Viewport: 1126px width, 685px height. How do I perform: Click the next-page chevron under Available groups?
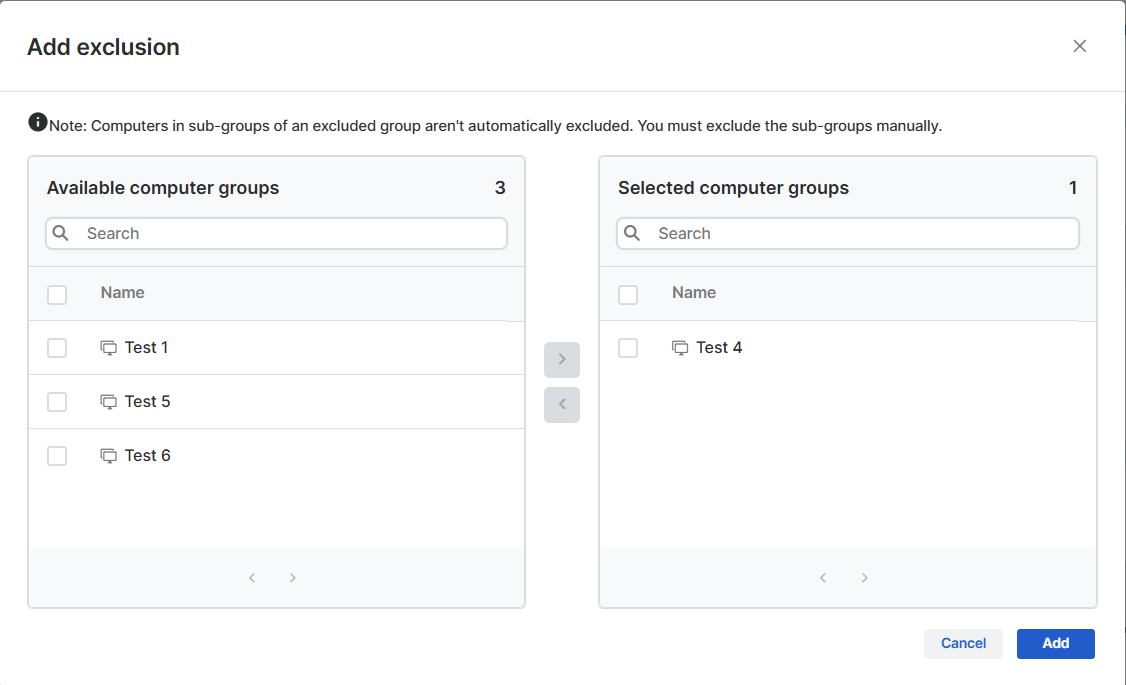click(292, 577)
